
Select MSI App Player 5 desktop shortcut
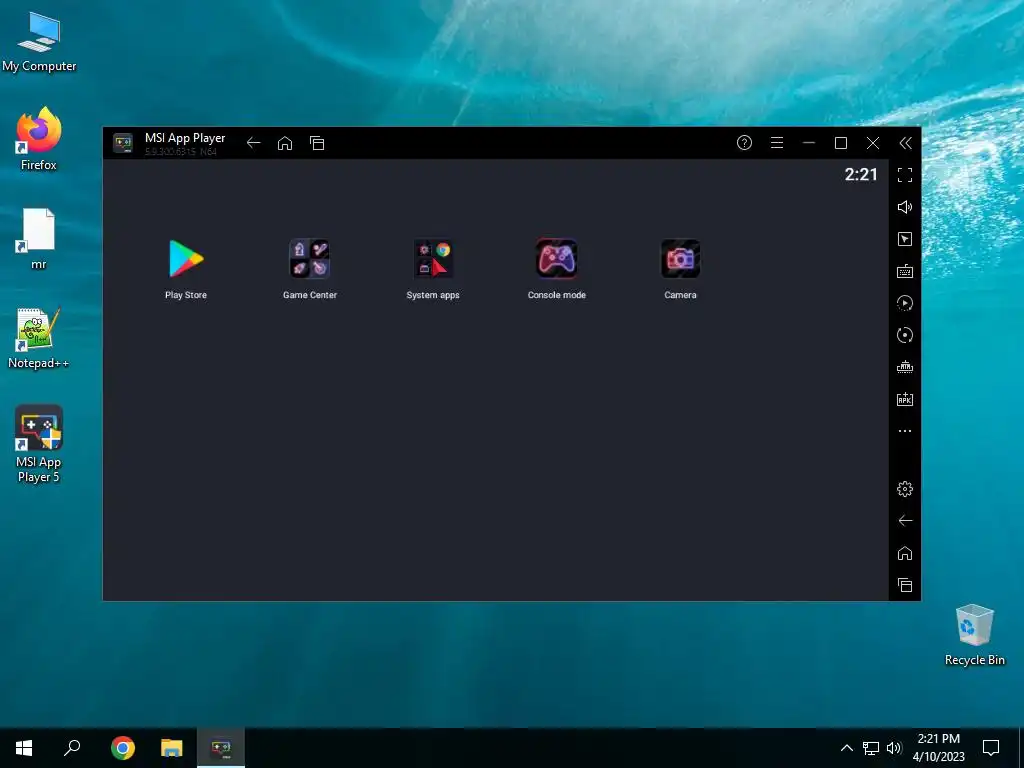click(x=39, y=444)
